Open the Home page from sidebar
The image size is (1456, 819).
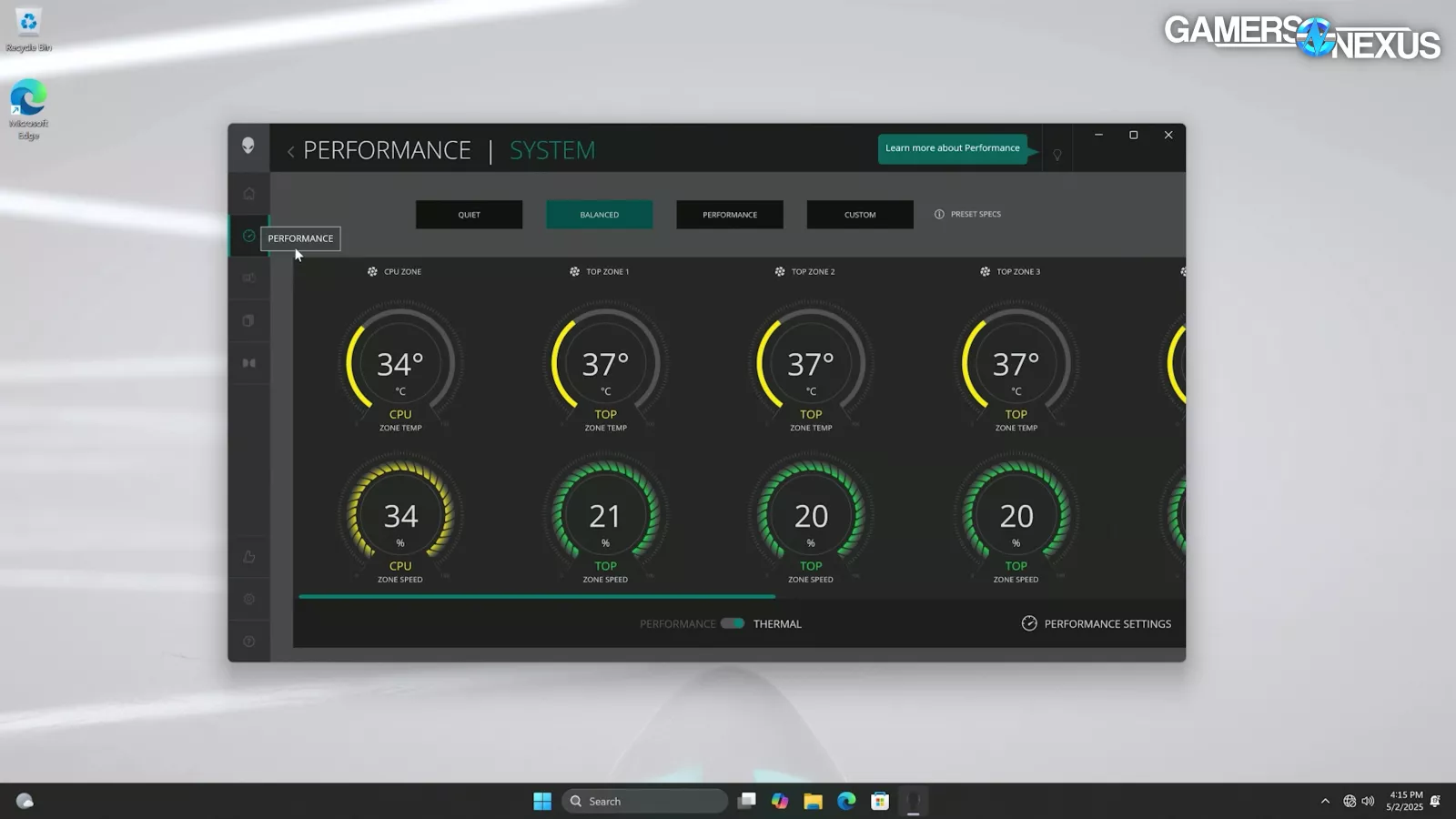pyautogui.click(x=248, y=193)
